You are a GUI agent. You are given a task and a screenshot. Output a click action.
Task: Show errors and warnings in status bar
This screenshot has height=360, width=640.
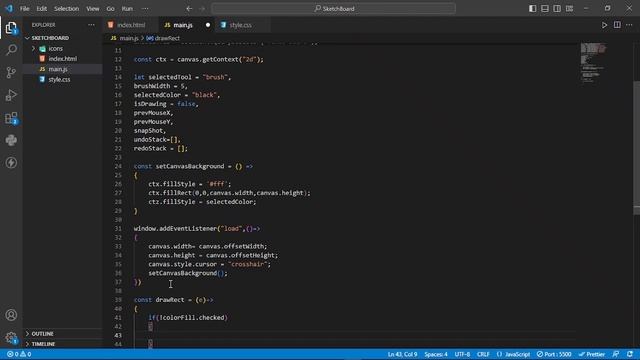point(19,354)
